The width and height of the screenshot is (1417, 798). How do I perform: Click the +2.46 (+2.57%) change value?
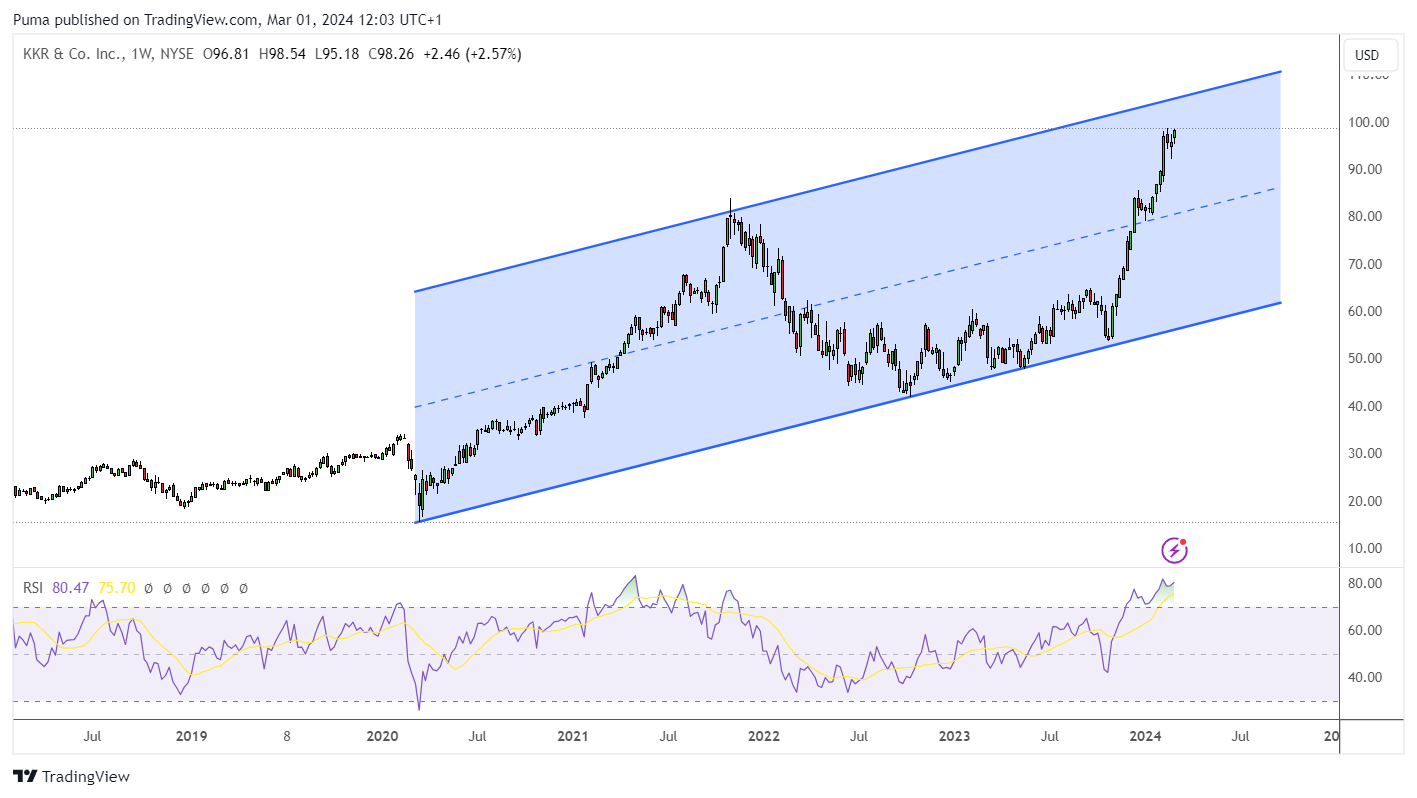point(472,54)
